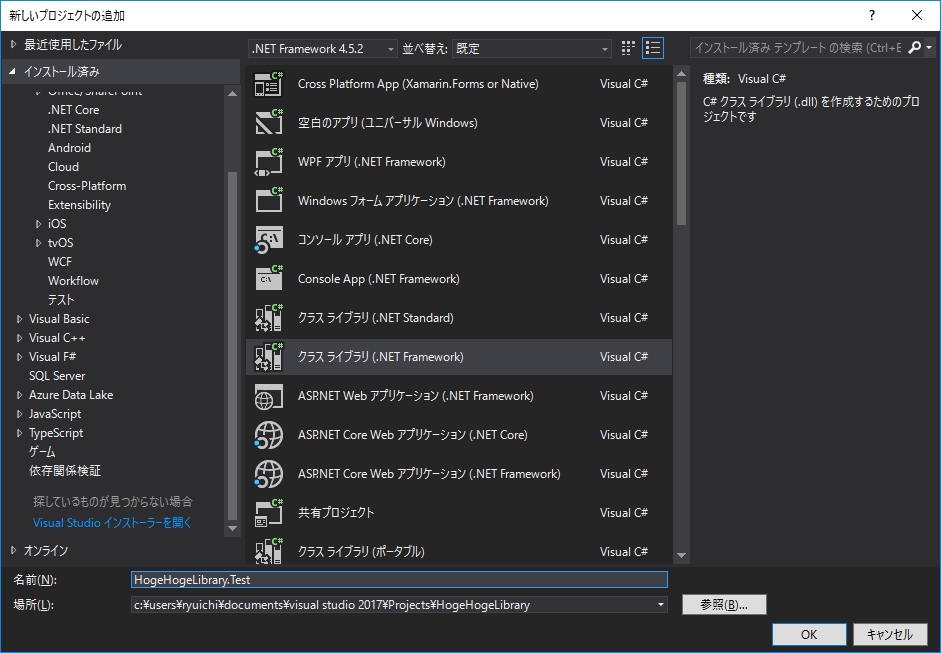The height and width of the screenshot is (653, 941).
Task: Select the WCF category
Action: [x=59, y=262]
